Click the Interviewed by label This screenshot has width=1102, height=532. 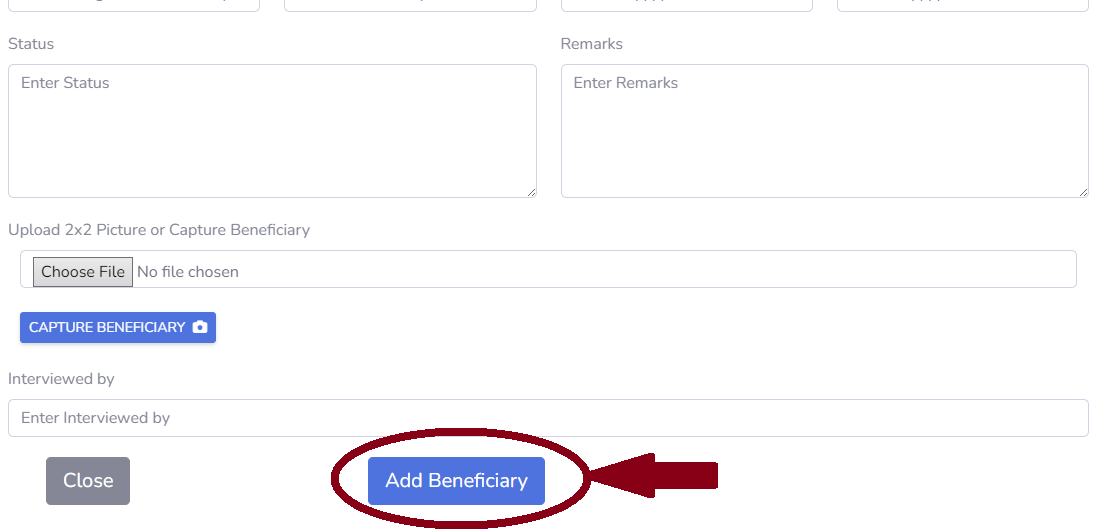[x=61, y=379]
